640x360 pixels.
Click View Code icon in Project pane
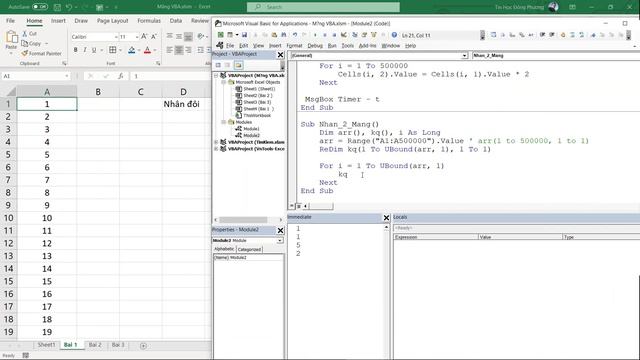[x=218, y=65]
